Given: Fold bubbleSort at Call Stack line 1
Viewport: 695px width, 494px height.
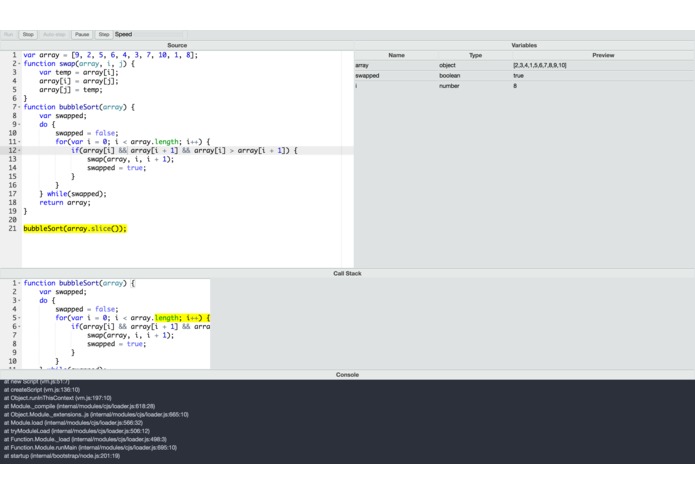Looking at the screenshot, I should 20,283.
